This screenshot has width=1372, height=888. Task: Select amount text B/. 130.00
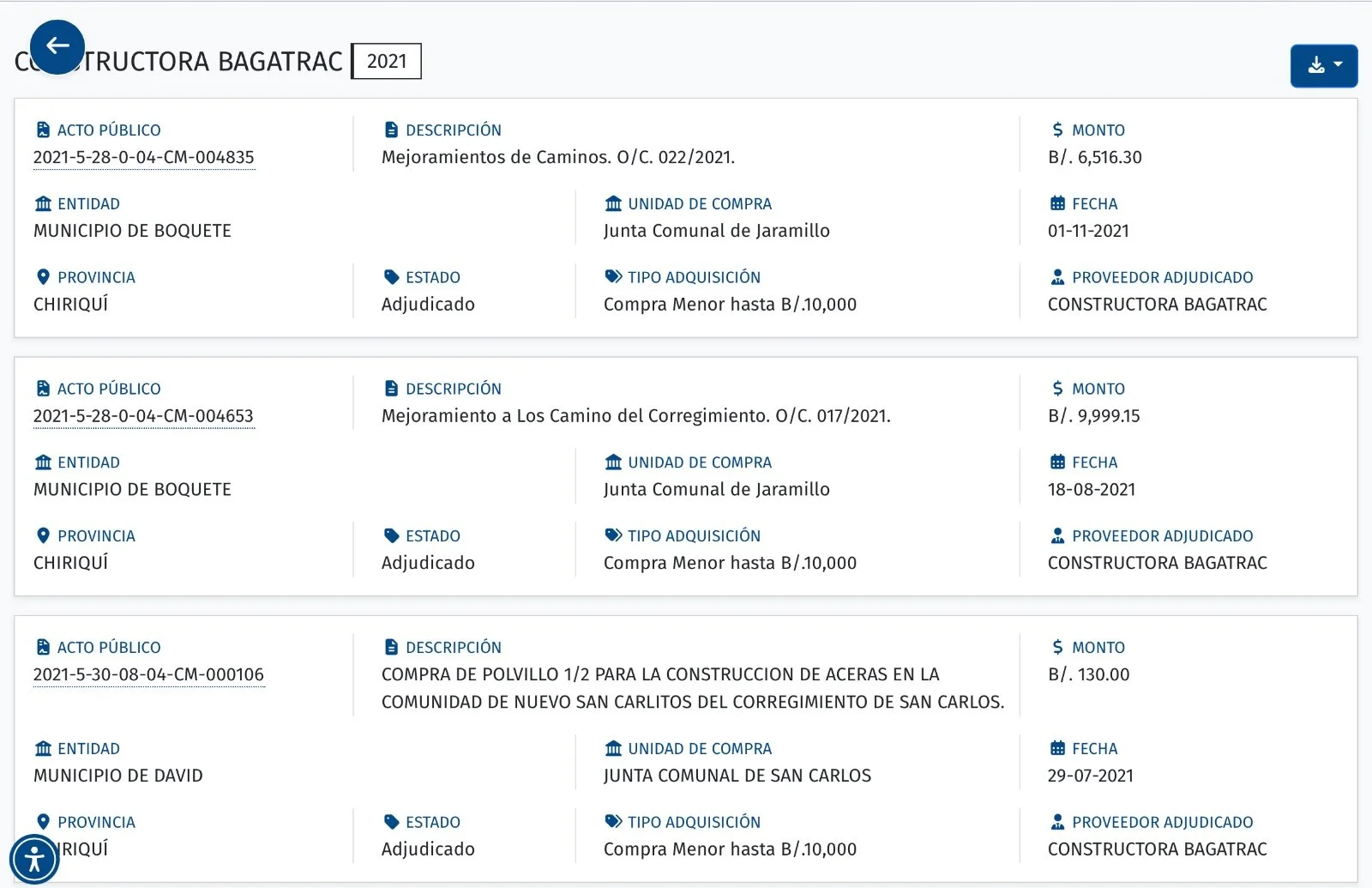pyautogui.click(x=1089, y=674)
